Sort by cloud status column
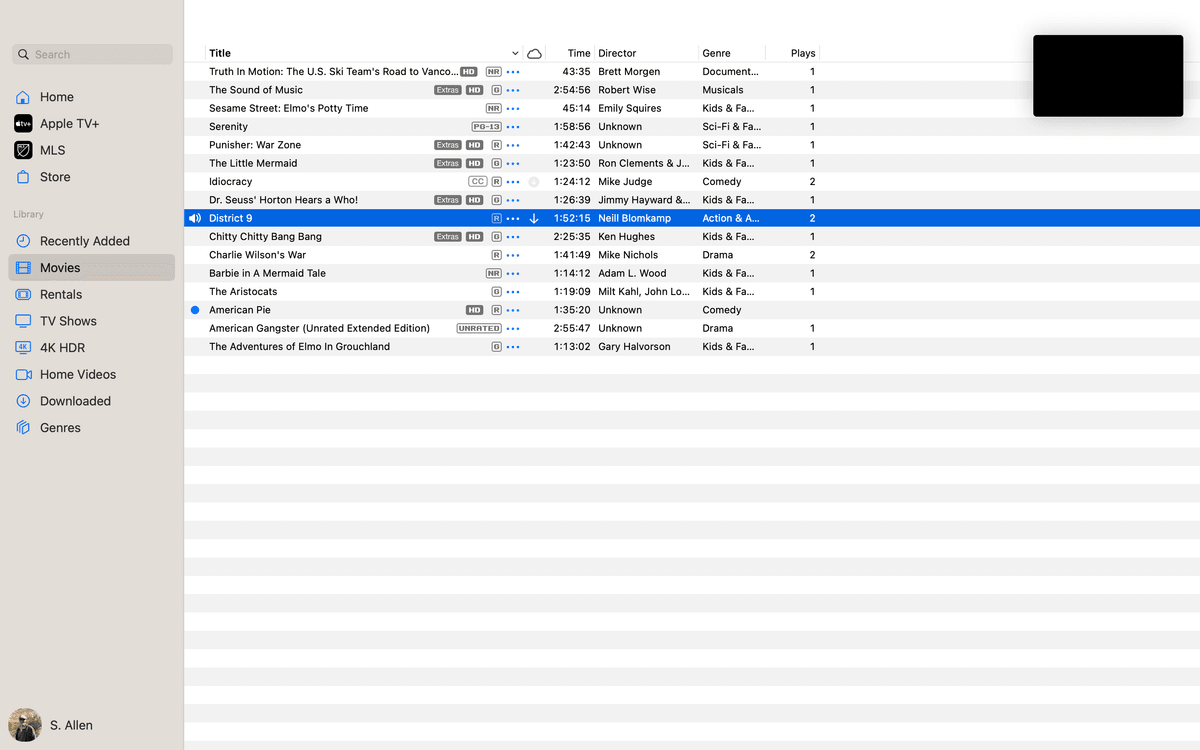The height and width of the screenshot is (750, 1200). 534,54
